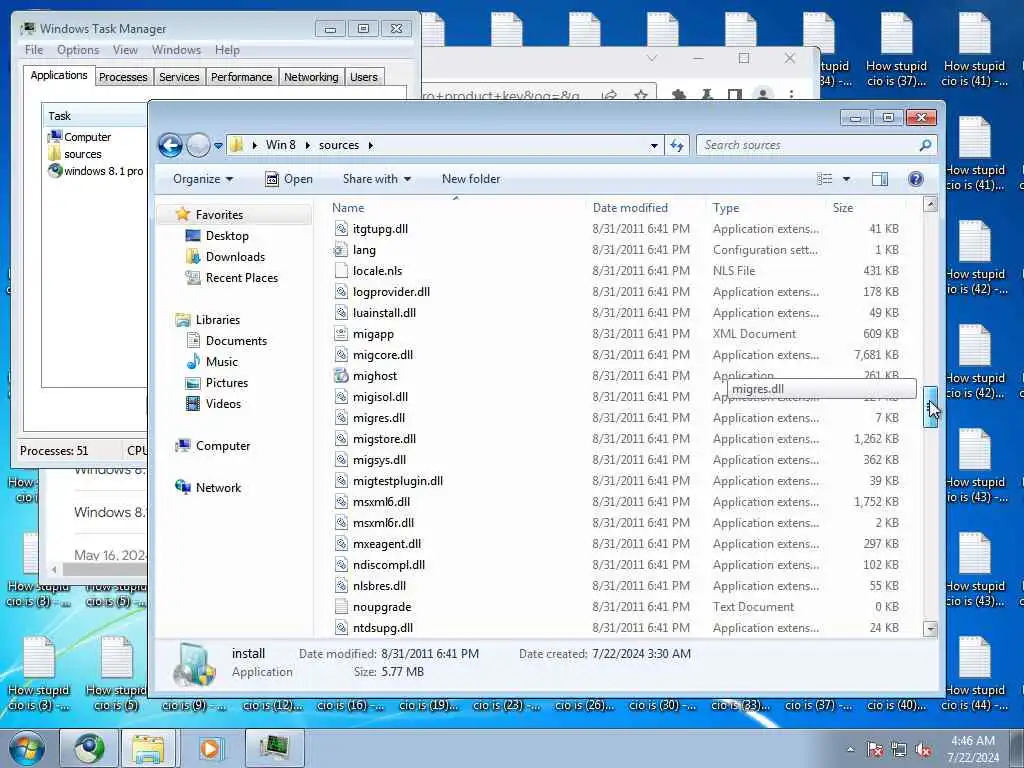Open Music library in sidebar
The image size is (1024, 768).
221,362
